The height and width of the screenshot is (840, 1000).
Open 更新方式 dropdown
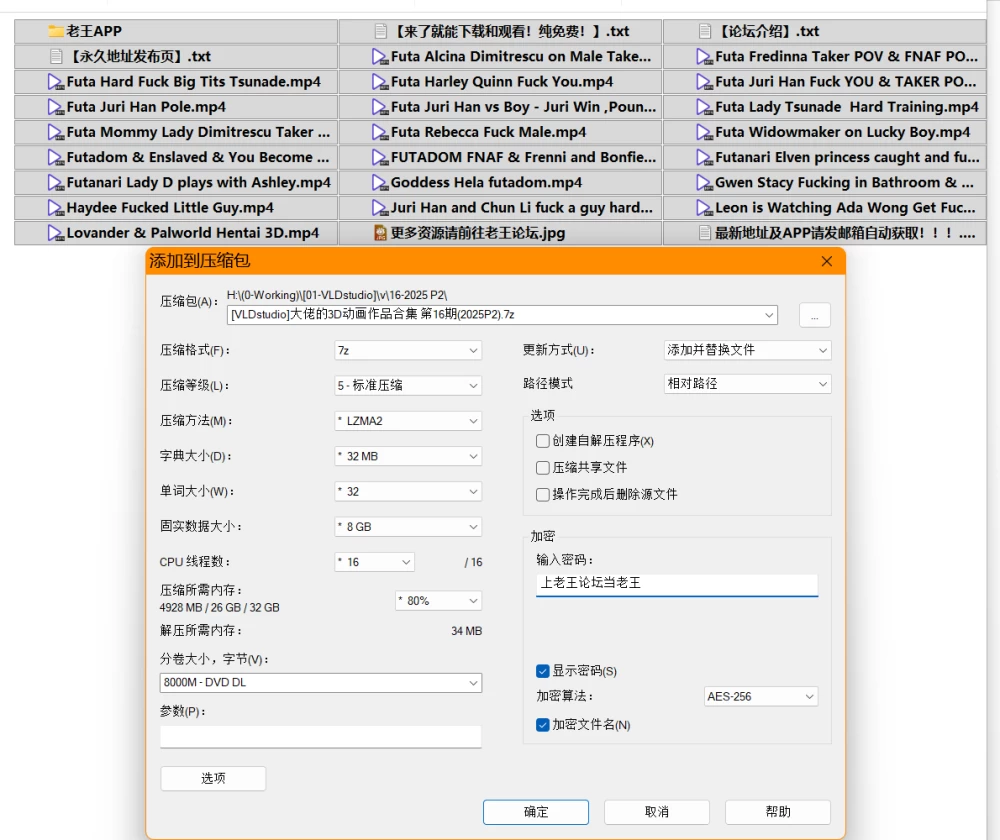[x=747, y=350]
